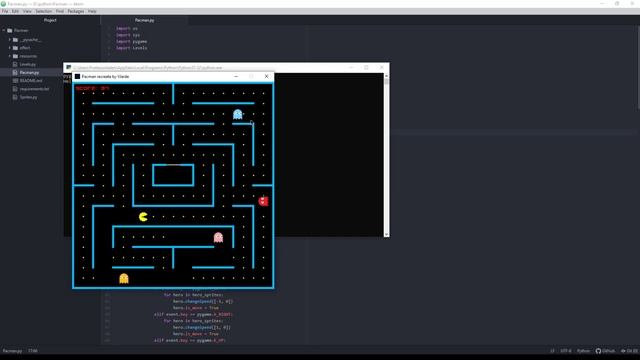Click the Atom app icon in title bar
The width and height of the screenshot is (640, 360).
pyautogui.click(x=3, y=4)
